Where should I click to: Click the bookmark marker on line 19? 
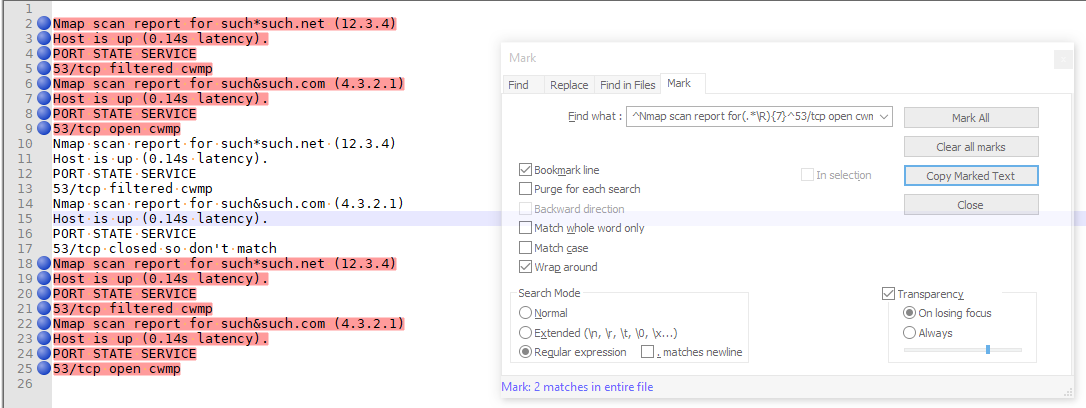click(44, 279)
